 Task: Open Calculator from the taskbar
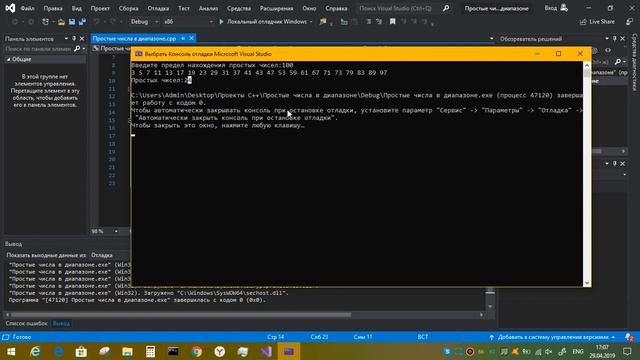click(150, 351)
